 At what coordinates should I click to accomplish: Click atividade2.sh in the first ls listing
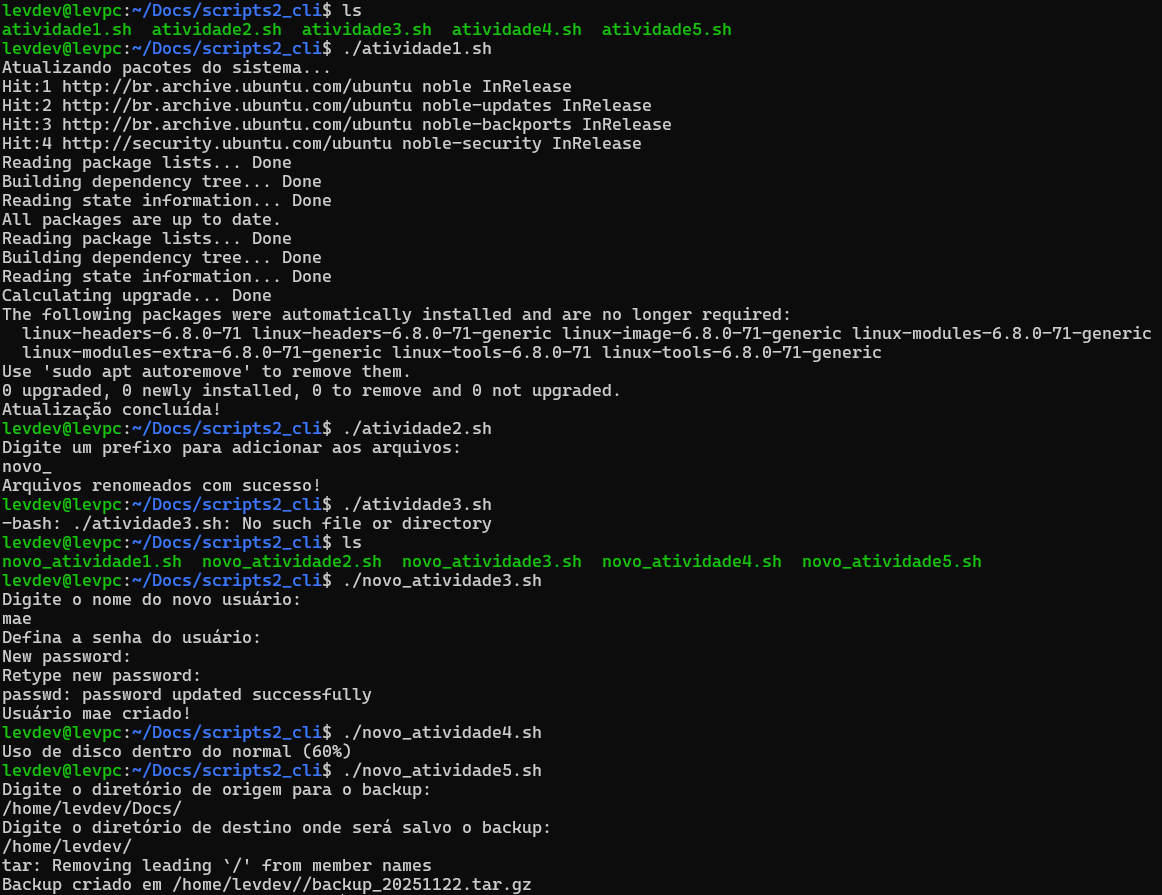tap(216, 30)
